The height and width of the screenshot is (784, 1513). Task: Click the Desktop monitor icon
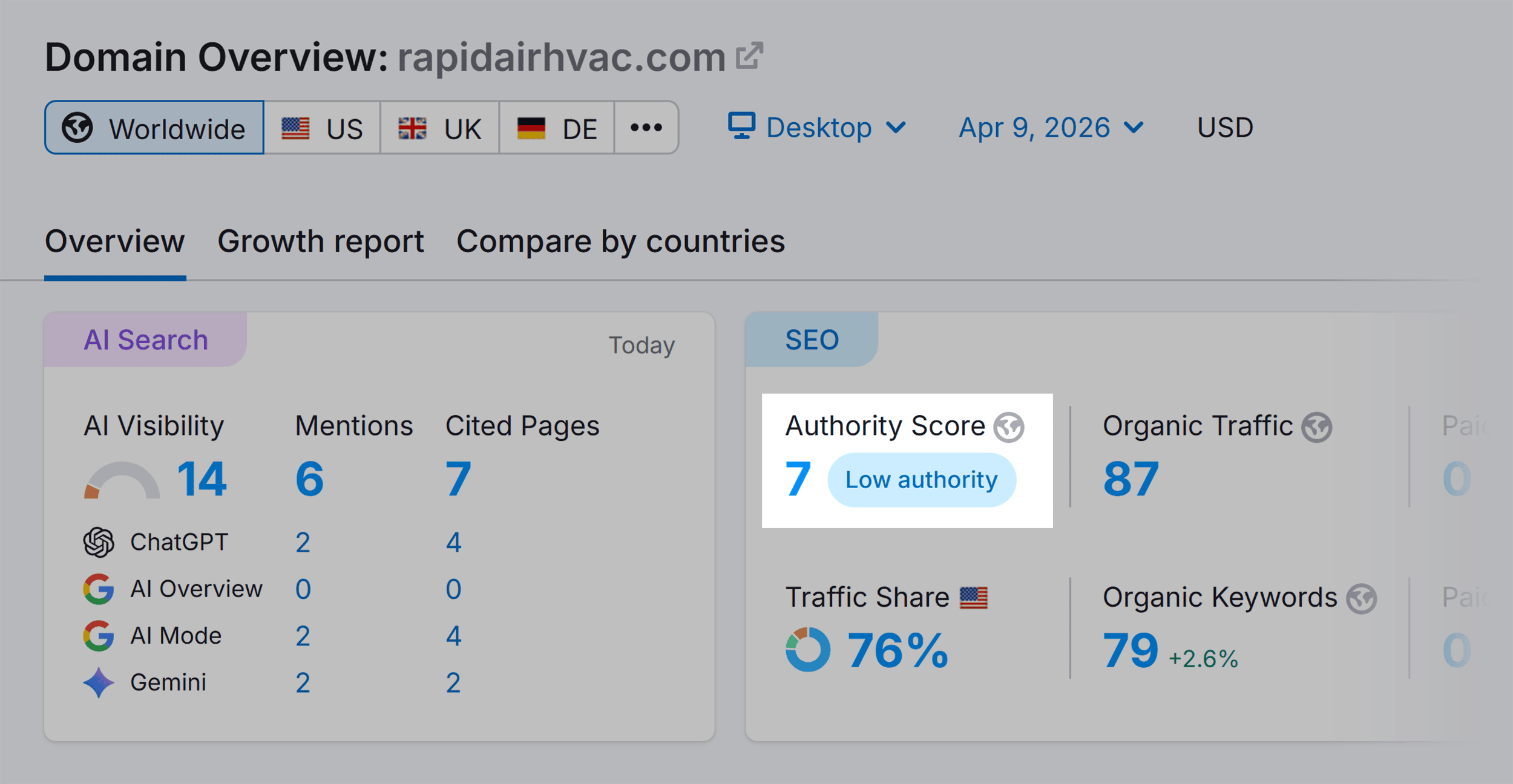pyautogui.click(x=742, y=126)
